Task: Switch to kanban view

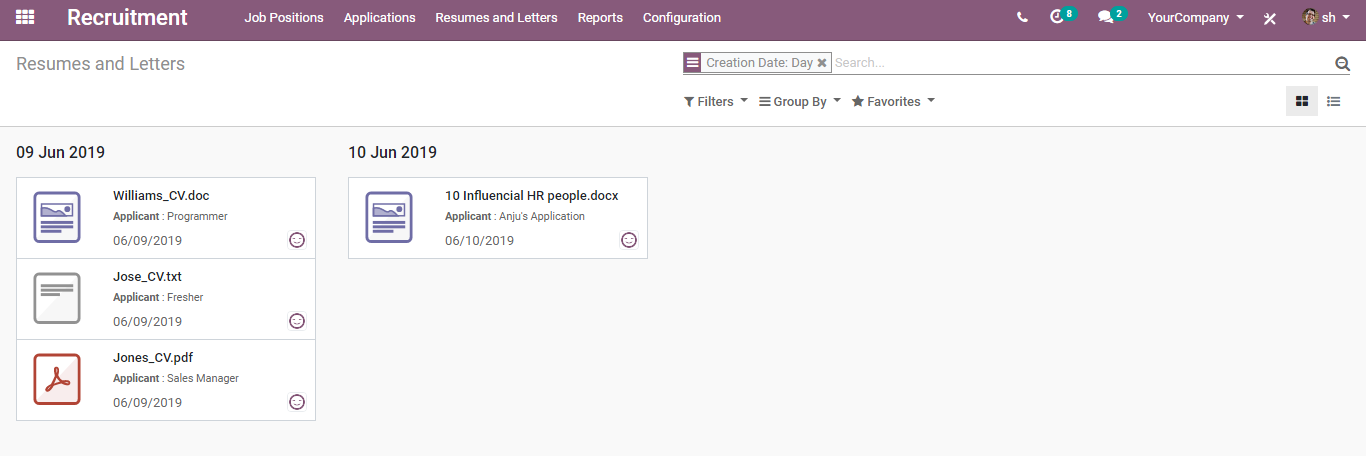Action: pos(1302,101)
